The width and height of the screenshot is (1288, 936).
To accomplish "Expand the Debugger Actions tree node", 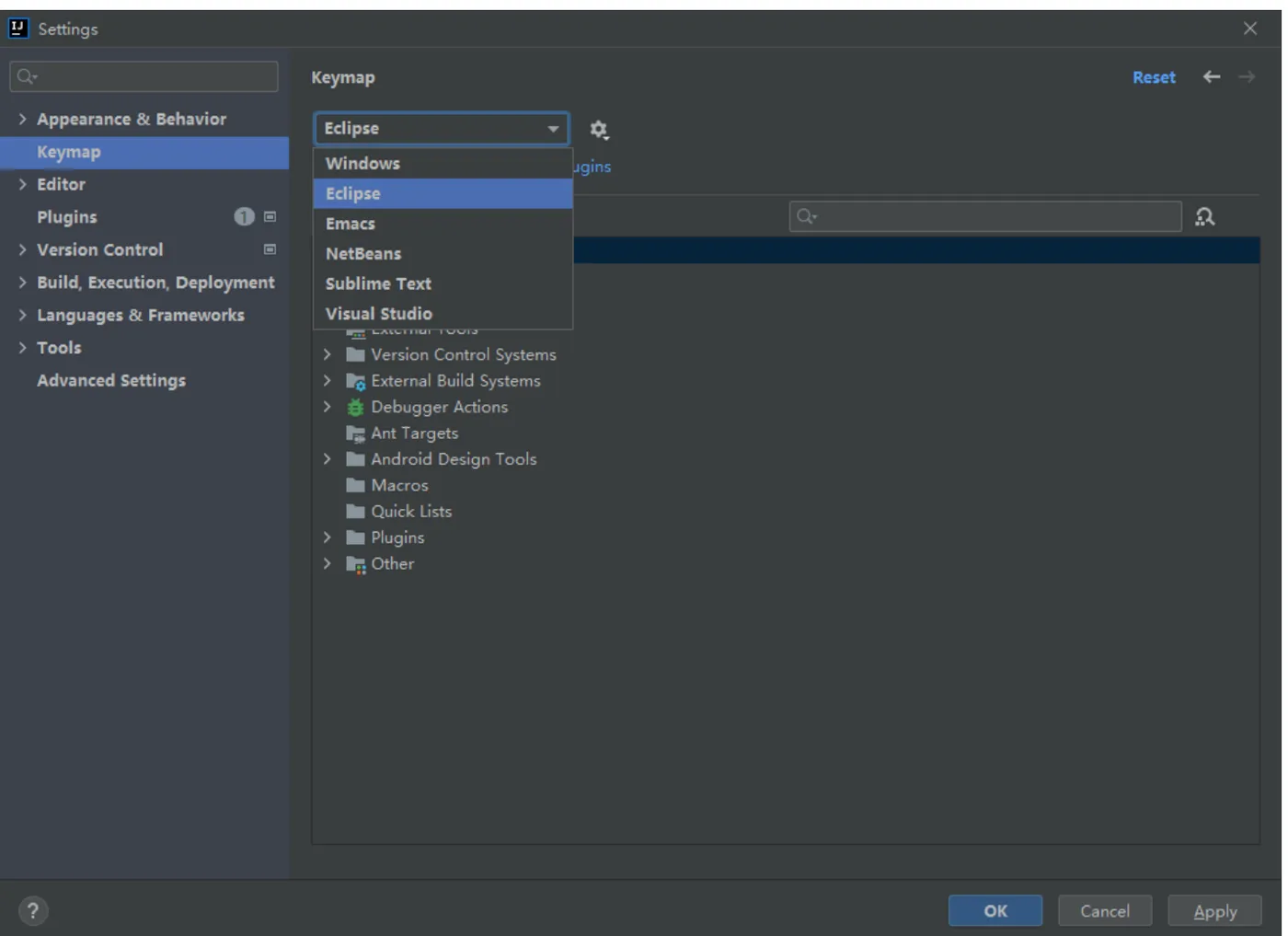I will pos(327,407).
